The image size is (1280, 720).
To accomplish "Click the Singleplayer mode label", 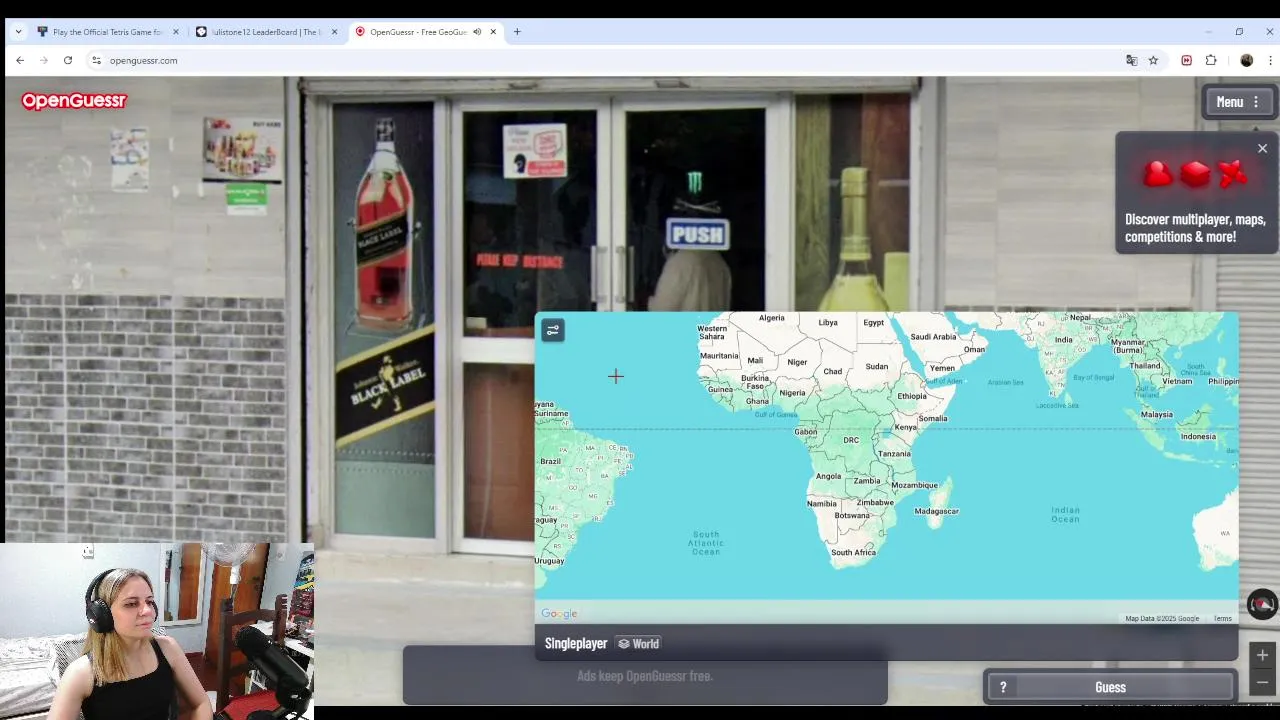I will pyautogui.click(x=576, y=644).
